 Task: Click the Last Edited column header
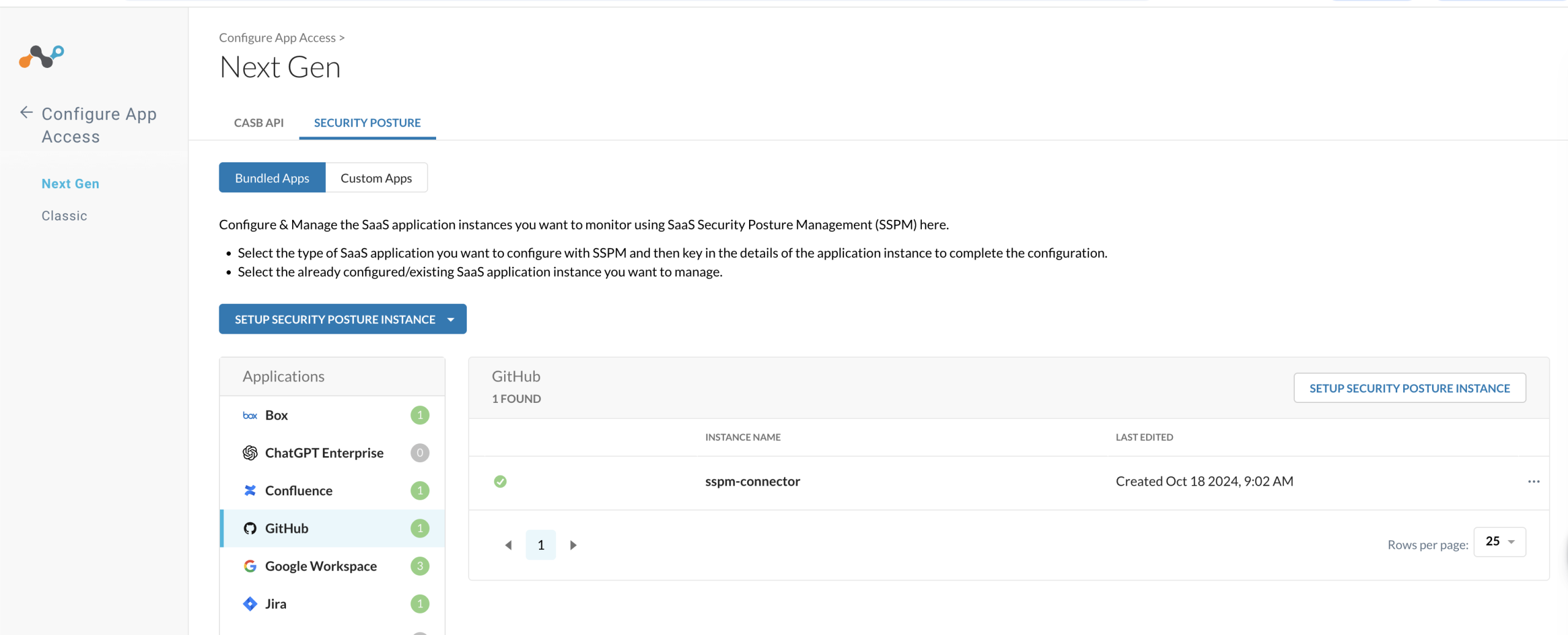tap(1144, 437)
